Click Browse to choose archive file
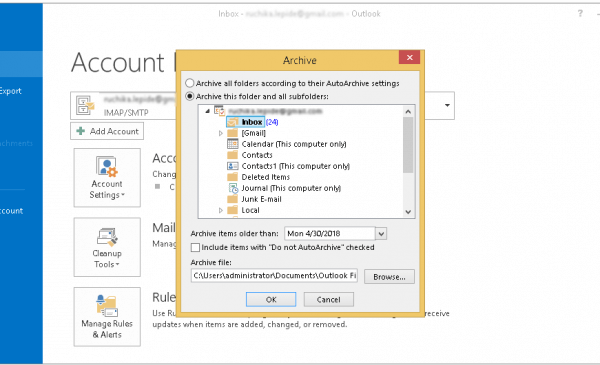The image size is (600, 365). pos(389,277)
